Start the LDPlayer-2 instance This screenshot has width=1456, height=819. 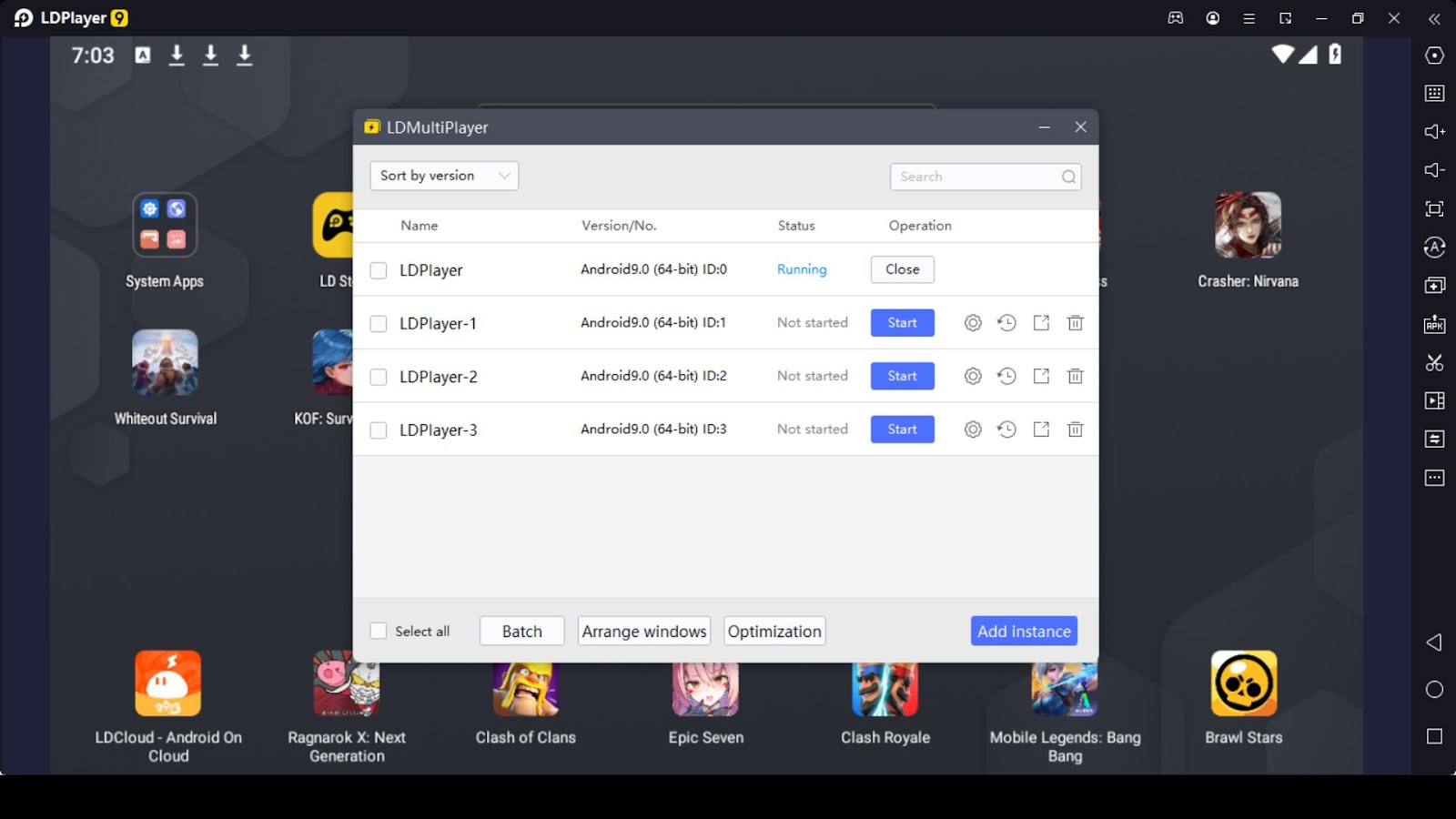pos(903,376)
